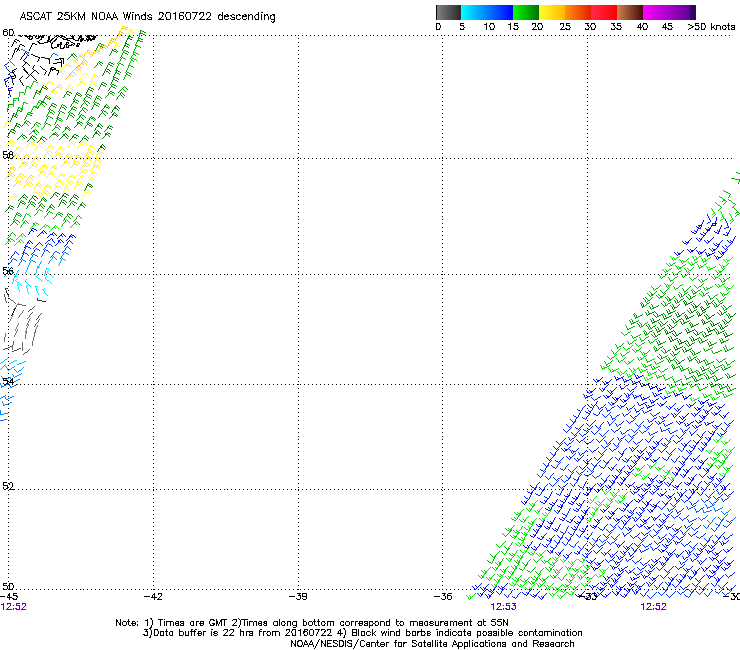Click the latitude label 58
Image resolution: width=740 pixels, height=650 pixels.
click(8, 155)
